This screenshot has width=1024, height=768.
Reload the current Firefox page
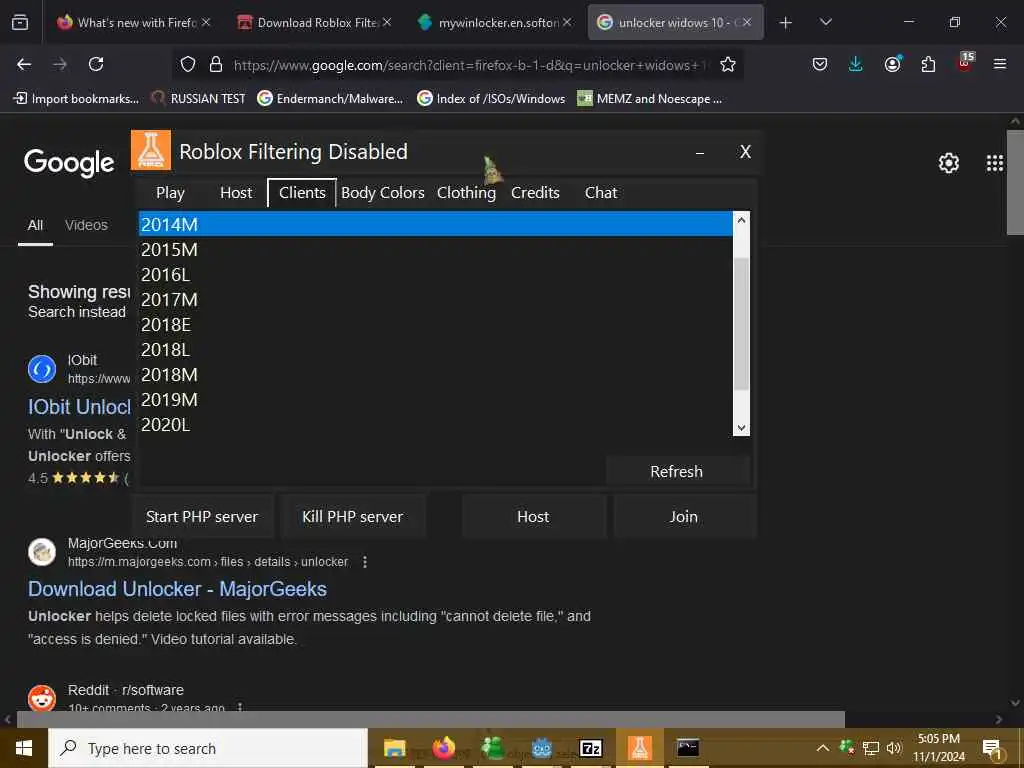coord(96,64)
